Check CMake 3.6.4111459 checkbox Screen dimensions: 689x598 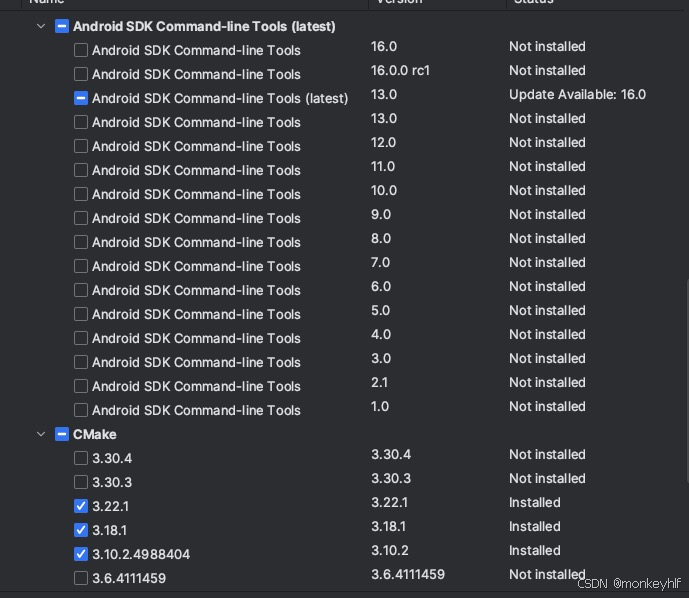(x=81, y=578)
